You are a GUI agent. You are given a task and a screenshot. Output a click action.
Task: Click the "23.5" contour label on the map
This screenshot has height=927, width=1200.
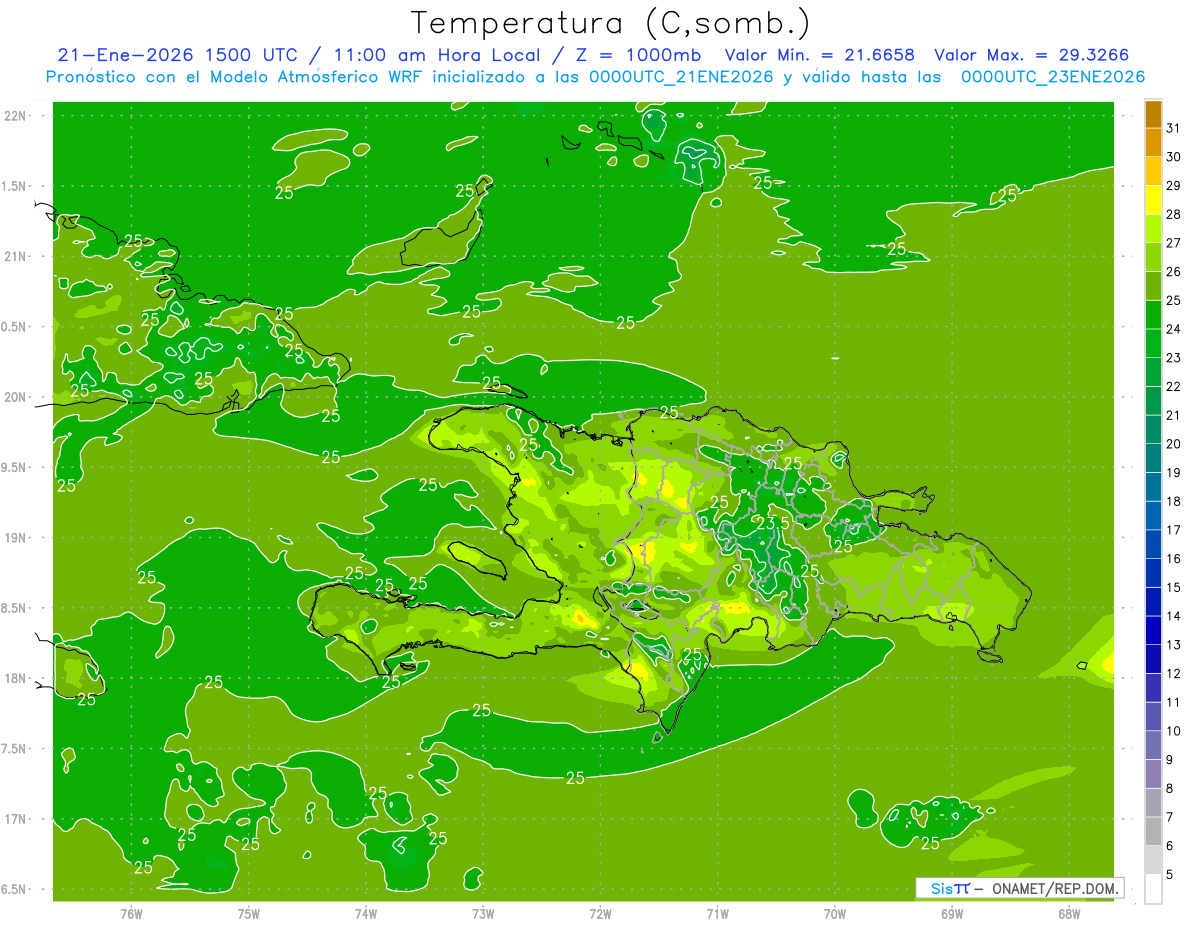coord(773,523)
